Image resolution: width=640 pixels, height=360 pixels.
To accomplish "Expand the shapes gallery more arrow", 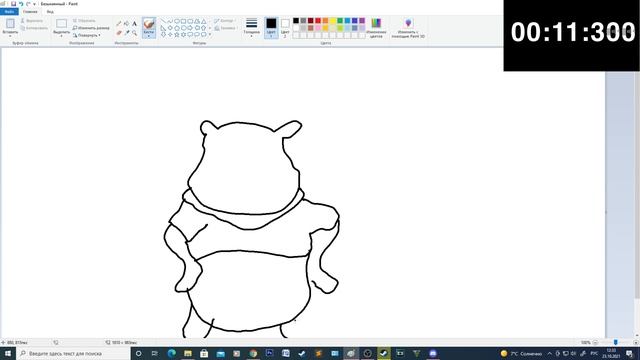I will [x=210, y=35].
